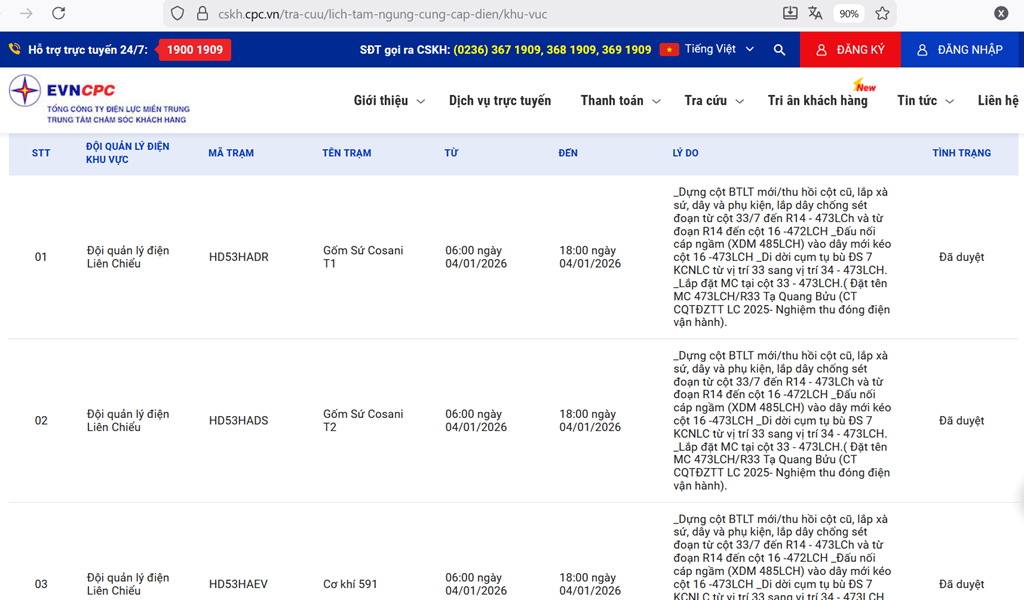Open the Tin tức menu
1024x600 pixels.
click(x=925, y=101)
